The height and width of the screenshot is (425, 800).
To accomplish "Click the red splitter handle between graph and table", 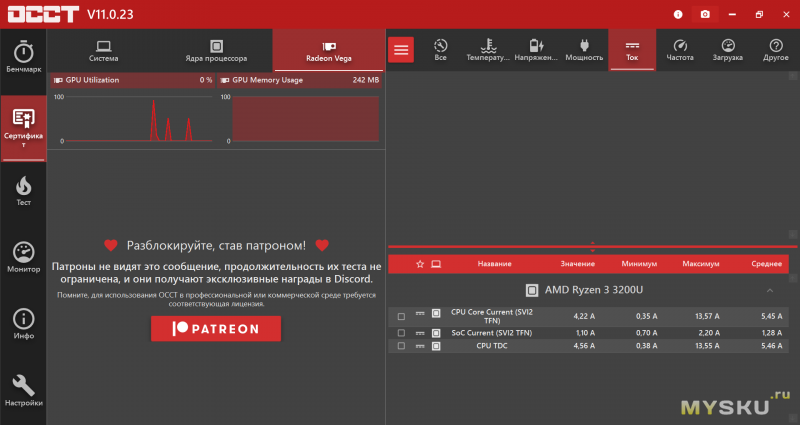I will (592, 247).
